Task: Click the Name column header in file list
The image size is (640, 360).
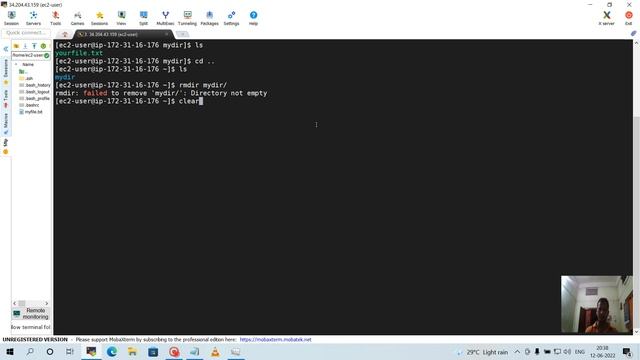Action: coord(28,64)
